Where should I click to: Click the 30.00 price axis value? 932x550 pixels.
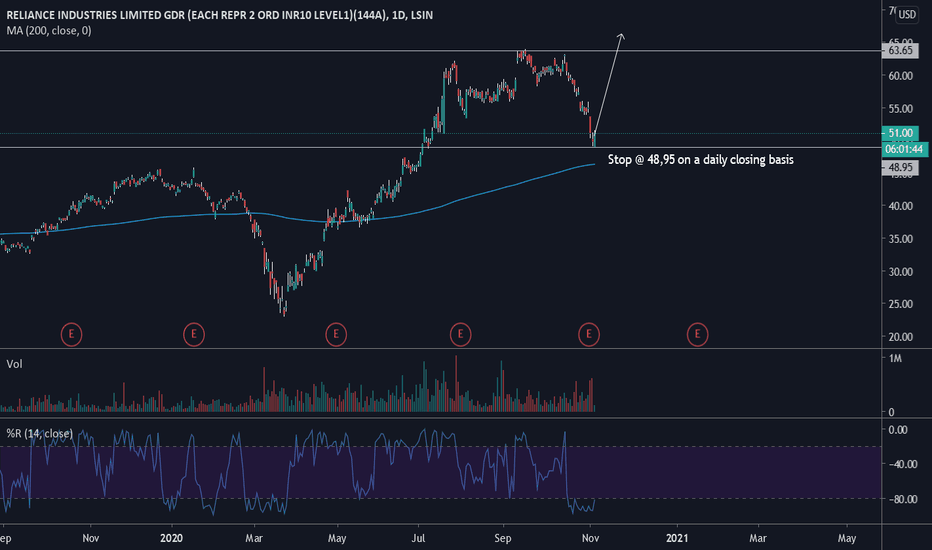click(900, 272)
